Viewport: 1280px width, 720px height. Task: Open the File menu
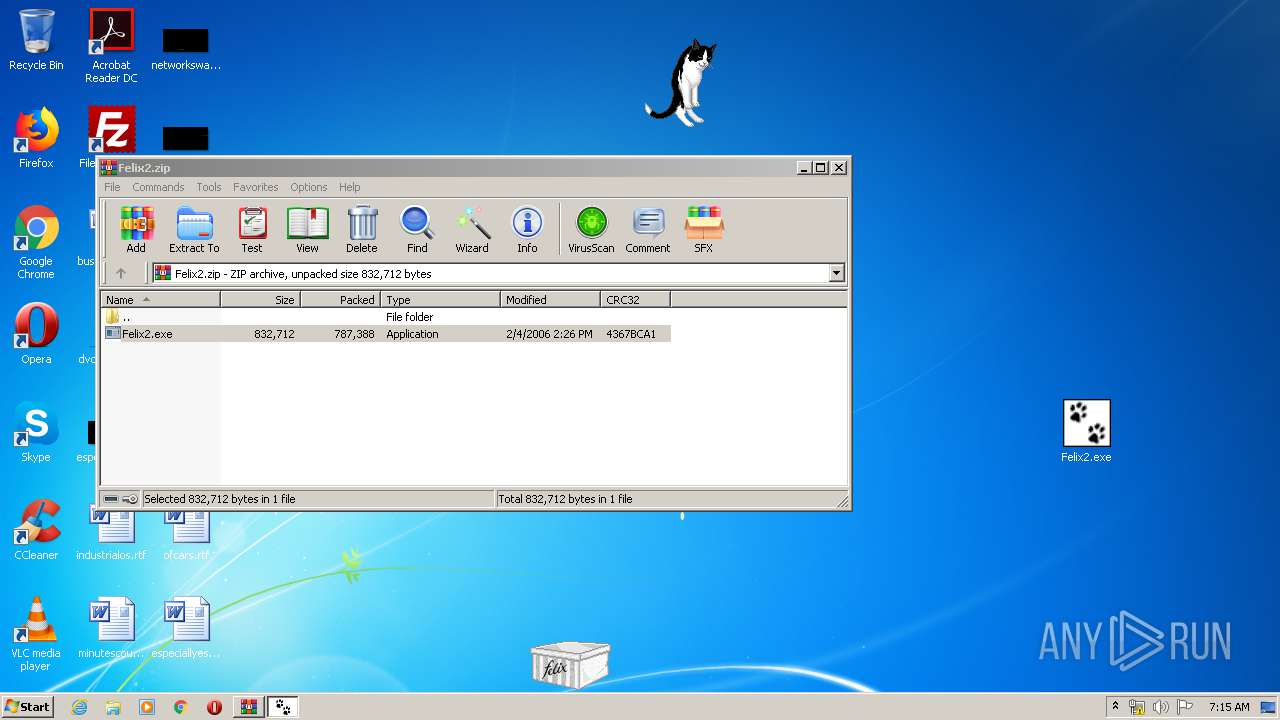(112, 187)
